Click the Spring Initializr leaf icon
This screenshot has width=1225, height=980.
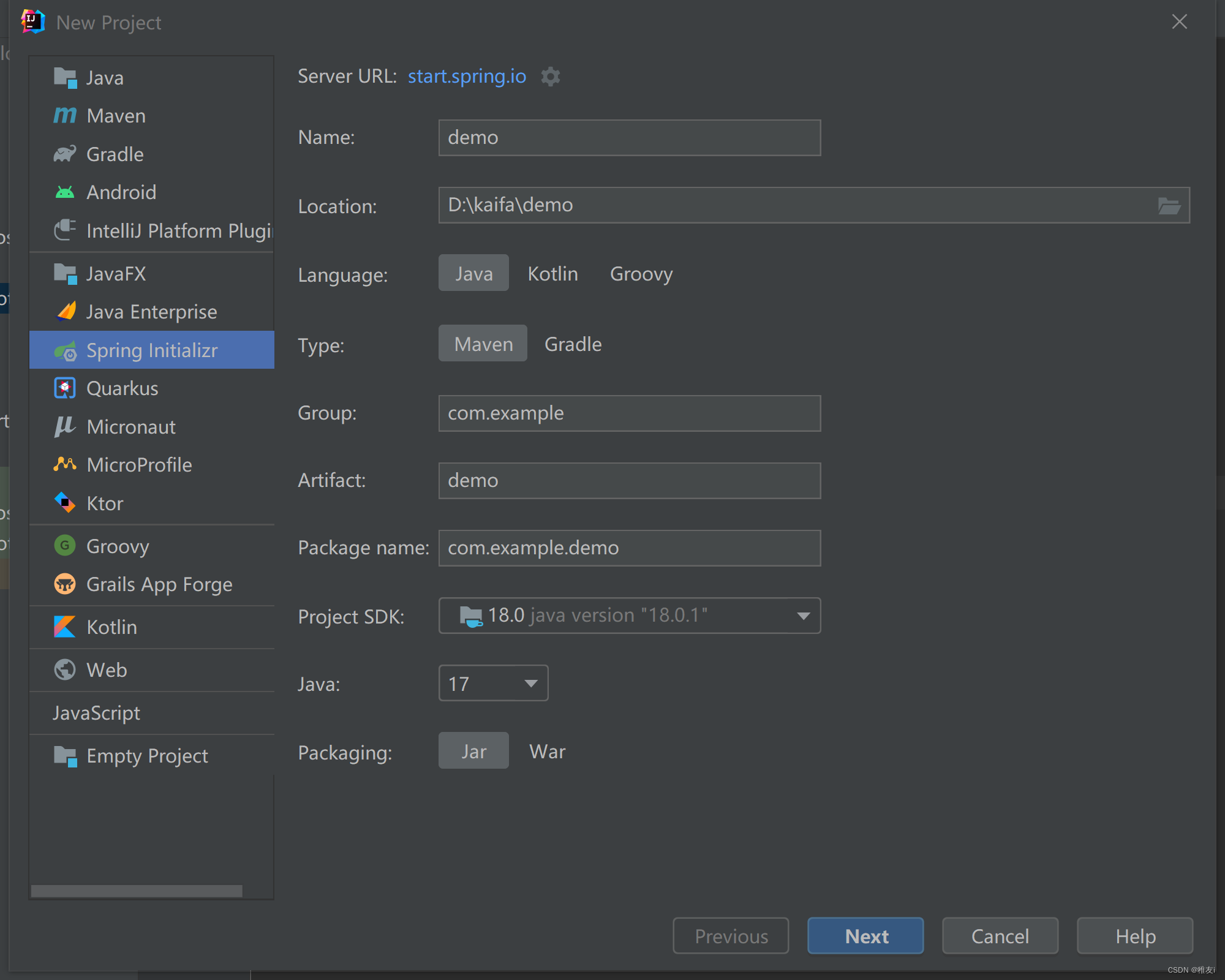(x=66, y=351)
